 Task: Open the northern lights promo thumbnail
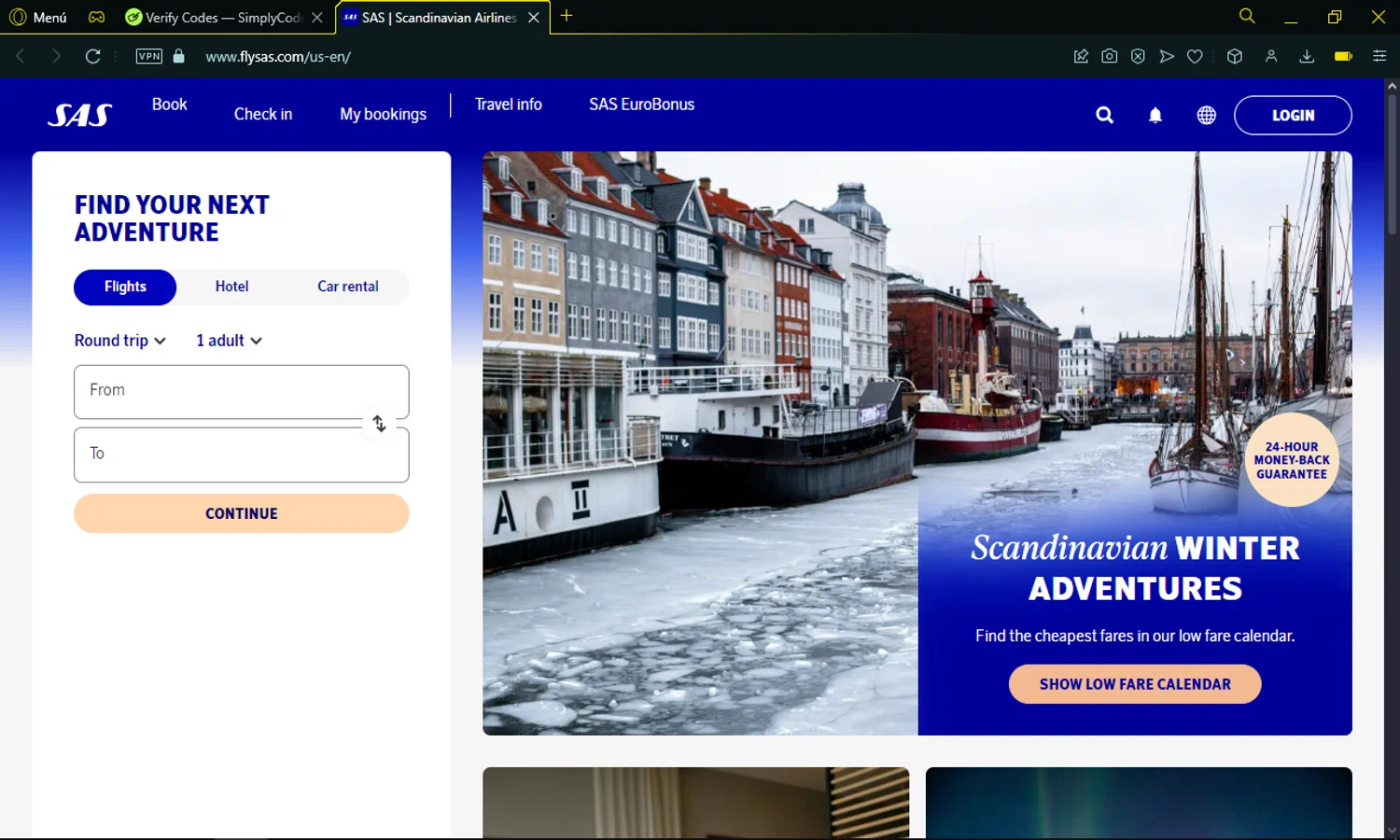(x=1139, y=803)
